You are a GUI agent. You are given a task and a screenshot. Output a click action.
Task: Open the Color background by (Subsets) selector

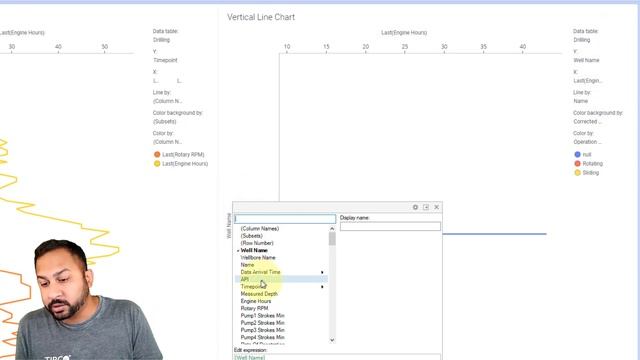(164, 122)
